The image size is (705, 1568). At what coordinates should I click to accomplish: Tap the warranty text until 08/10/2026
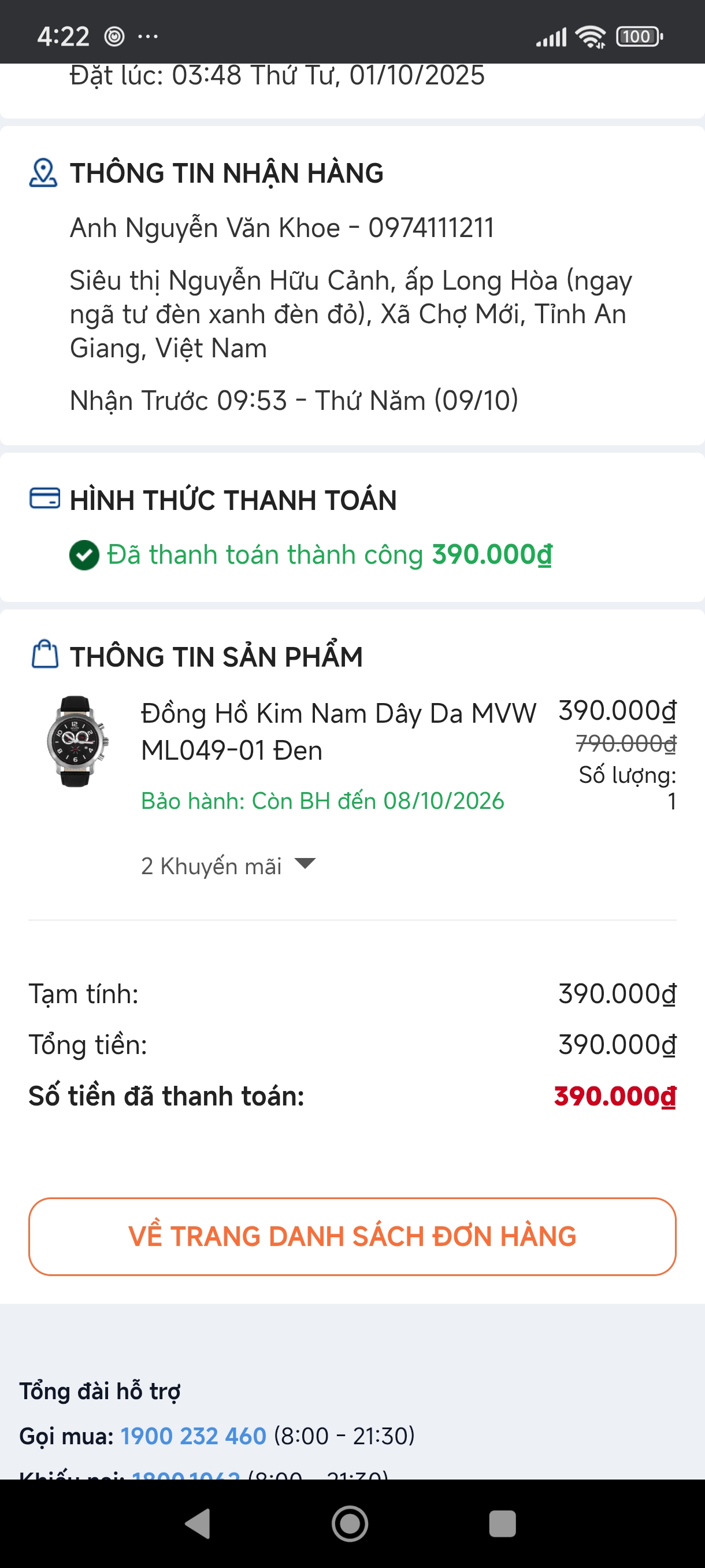[322, 801]
